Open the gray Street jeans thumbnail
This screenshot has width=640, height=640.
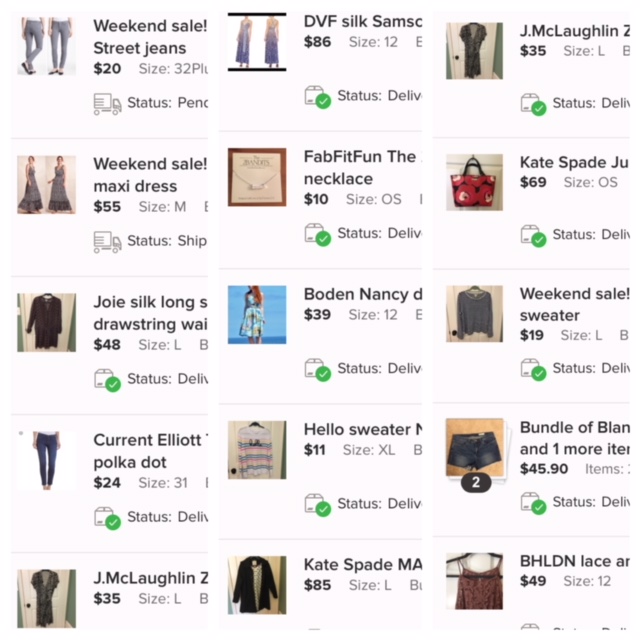point(47,46)
